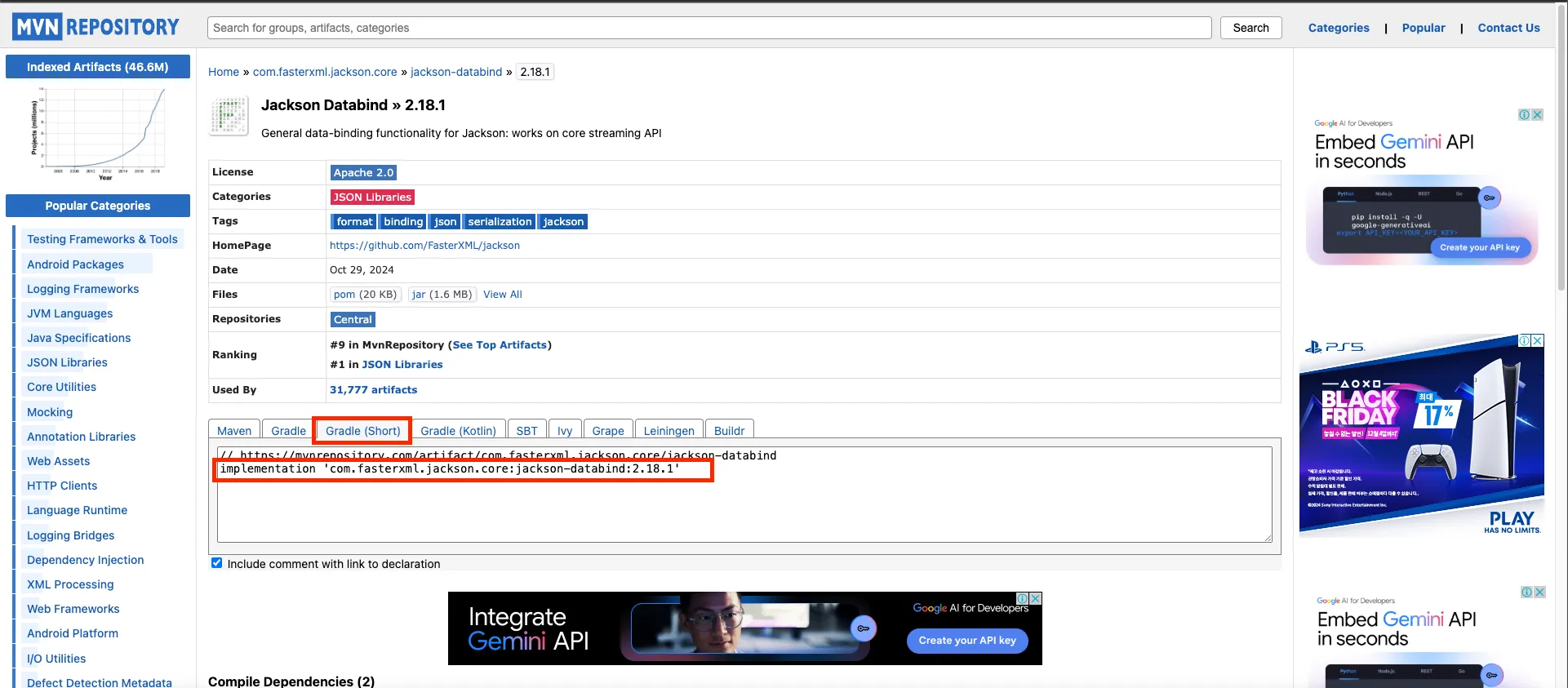This screenshot has width=1568, height=688.
Task: Click the format tag
Action: pyautogui.click(x=354, y=221)
